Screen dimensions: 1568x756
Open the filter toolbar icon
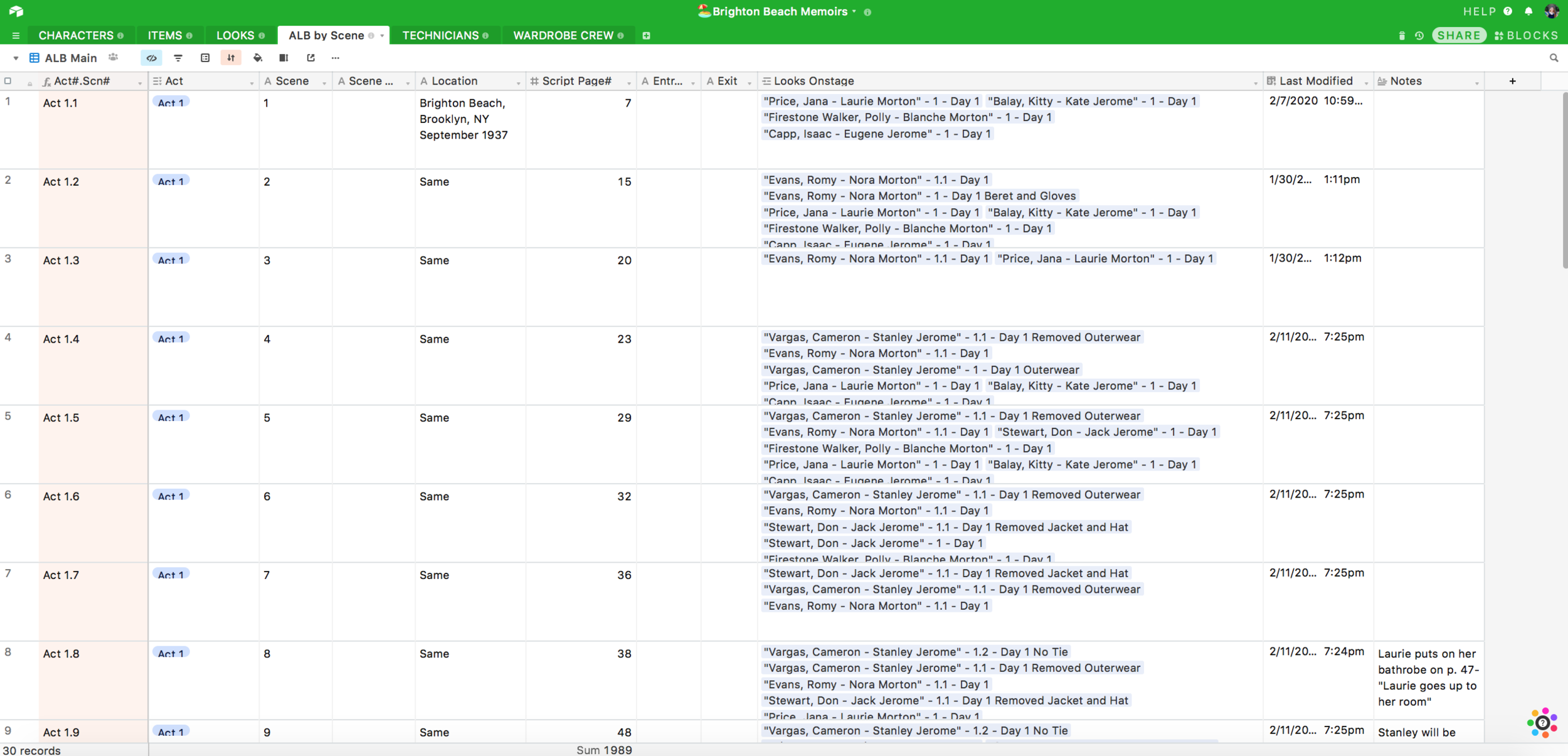(178, 58)
